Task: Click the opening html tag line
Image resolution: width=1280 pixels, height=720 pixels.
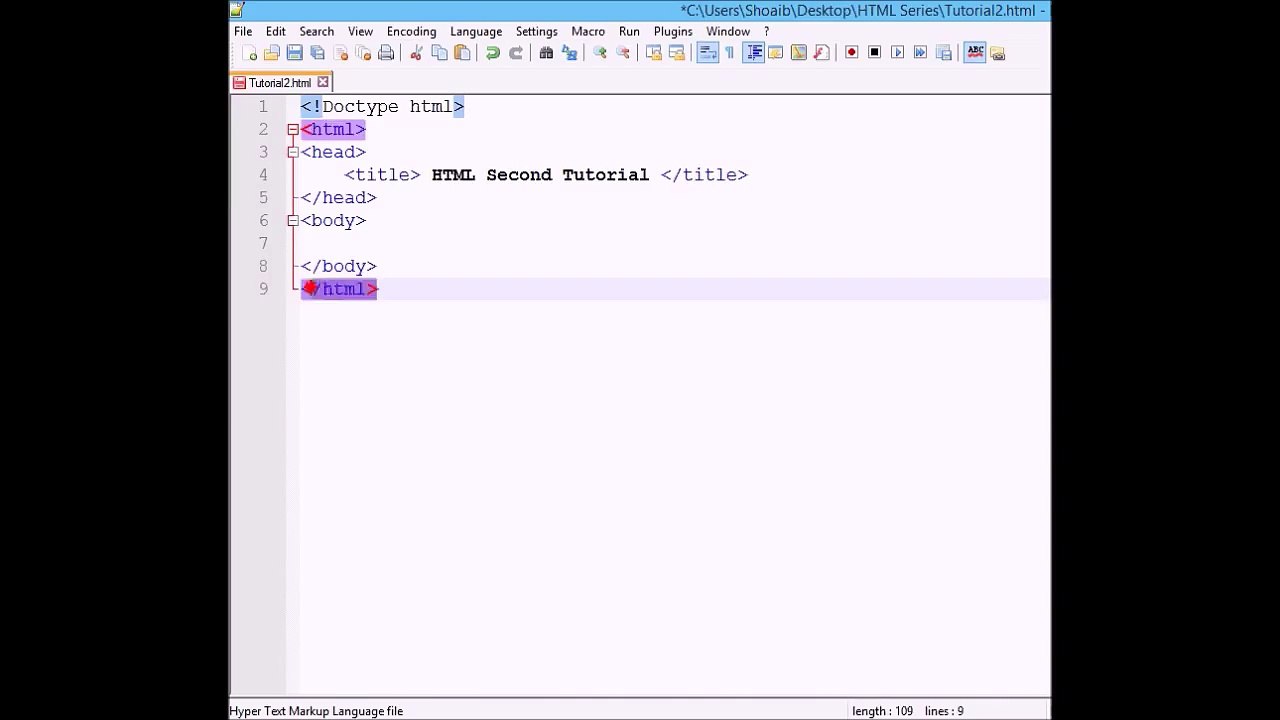Action: pyautogui.click(x=333, y=129)
